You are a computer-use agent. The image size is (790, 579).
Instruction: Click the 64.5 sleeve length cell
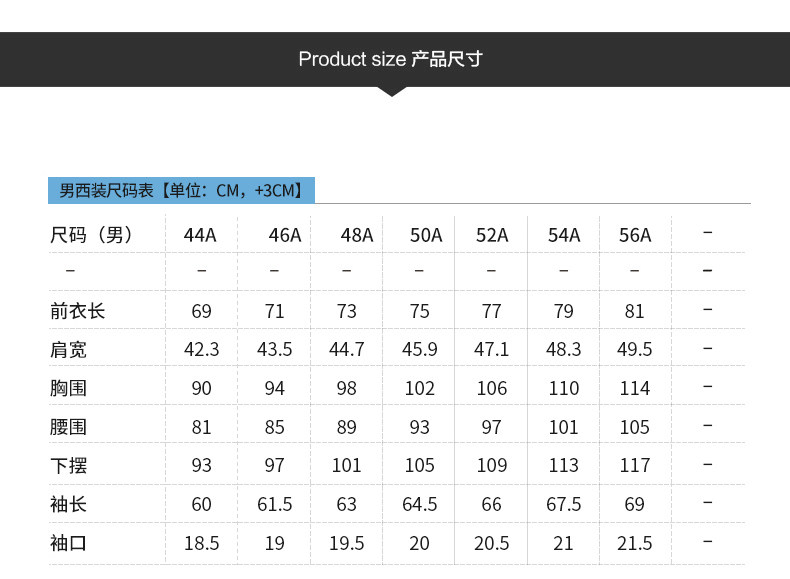point(420,504)
